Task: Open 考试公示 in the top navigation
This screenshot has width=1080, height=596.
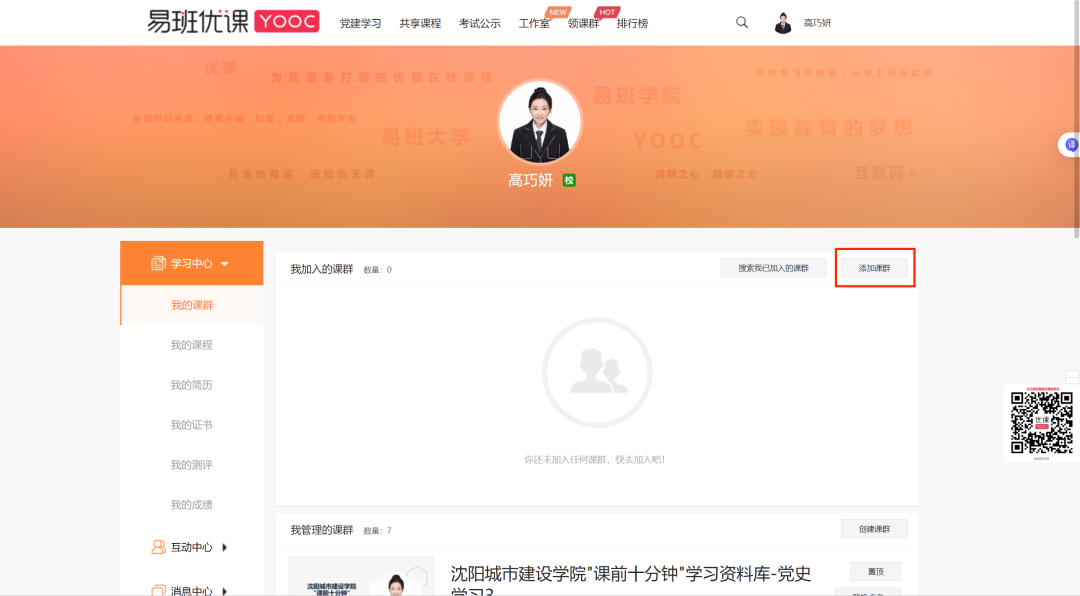Action: 479,23
